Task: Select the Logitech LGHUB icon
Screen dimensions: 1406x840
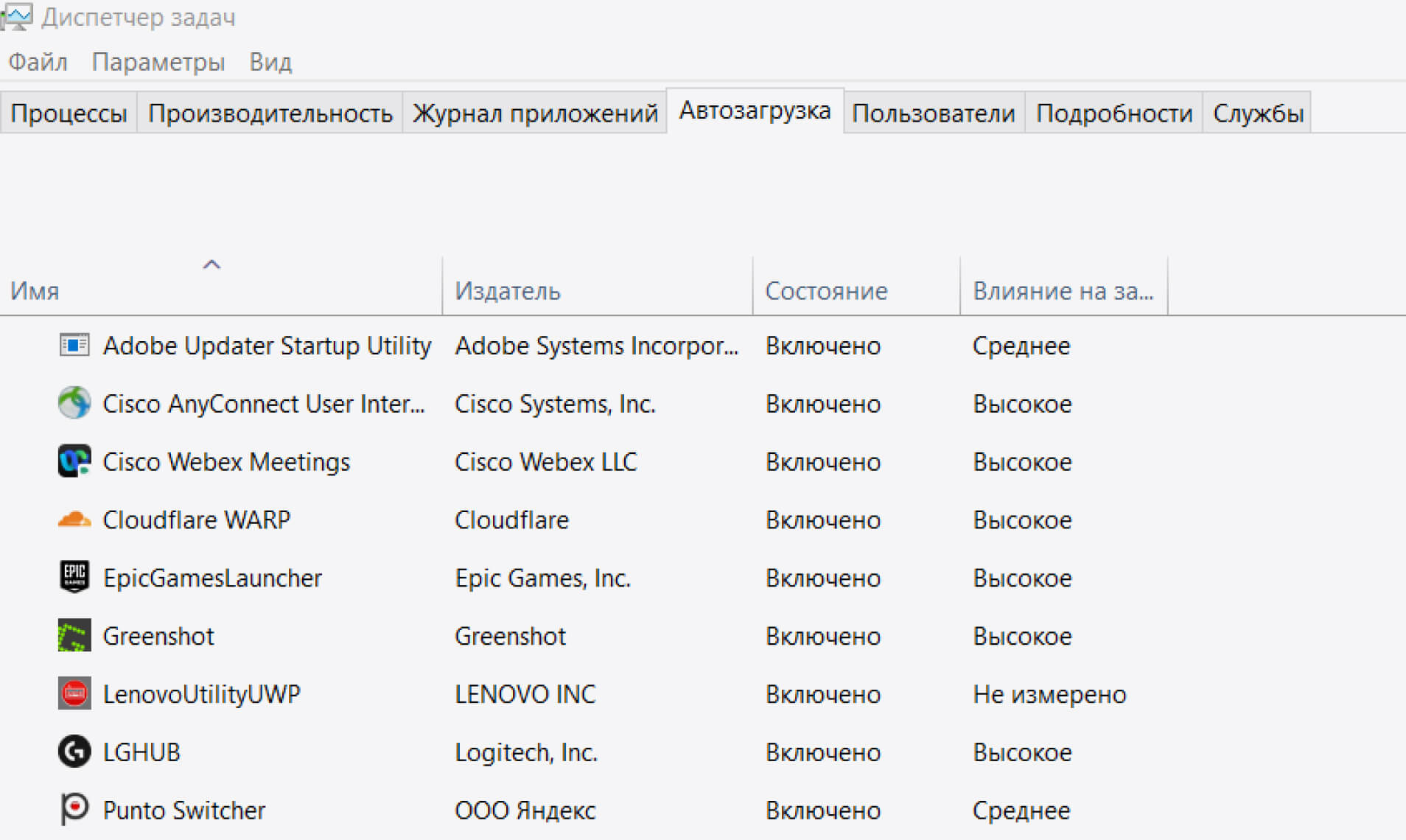Action: point(74,752)
